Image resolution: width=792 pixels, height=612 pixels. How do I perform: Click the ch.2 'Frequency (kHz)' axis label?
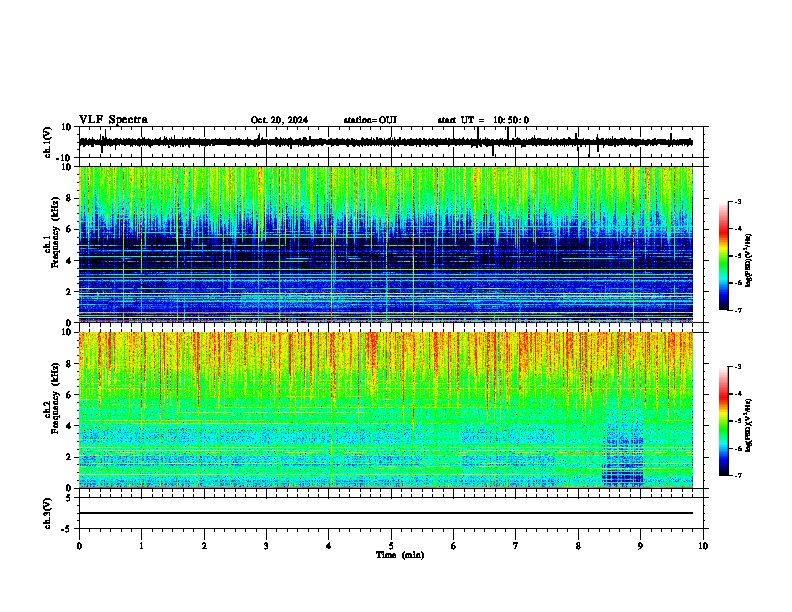click(55, 398)
